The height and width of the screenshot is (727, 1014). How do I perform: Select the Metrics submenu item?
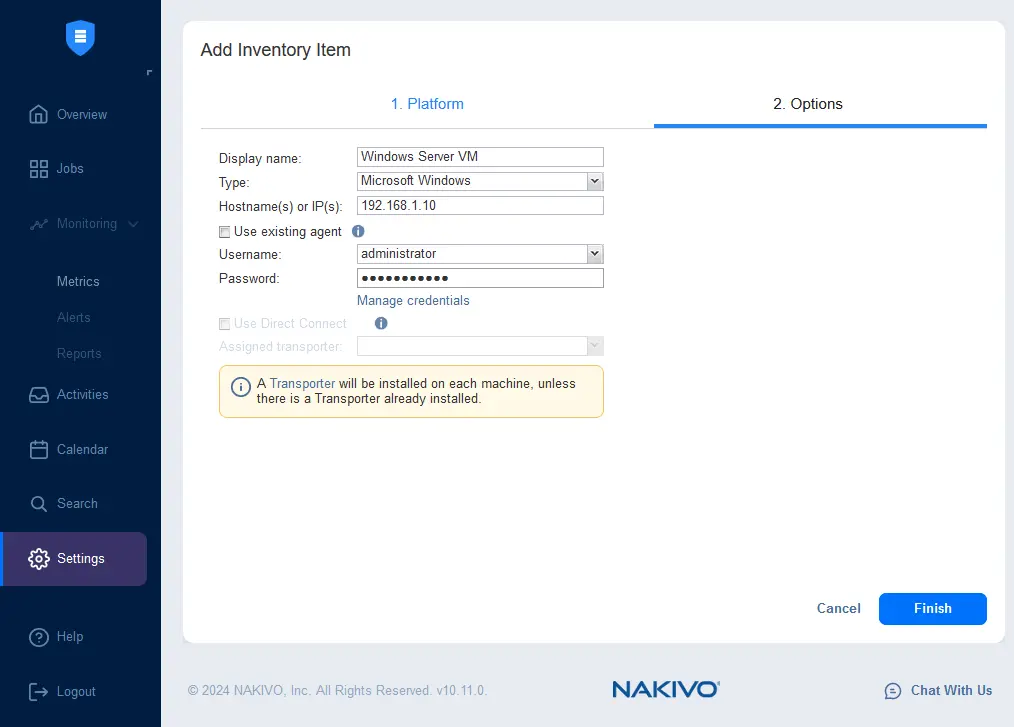(x=78, y=282)
